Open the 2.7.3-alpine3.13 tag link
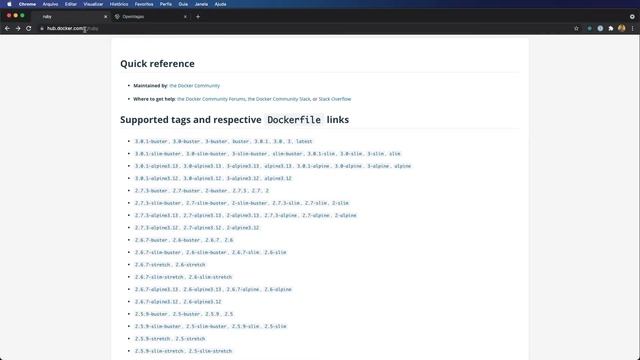The height and width of the screenshot is (360, 640). 156,215
